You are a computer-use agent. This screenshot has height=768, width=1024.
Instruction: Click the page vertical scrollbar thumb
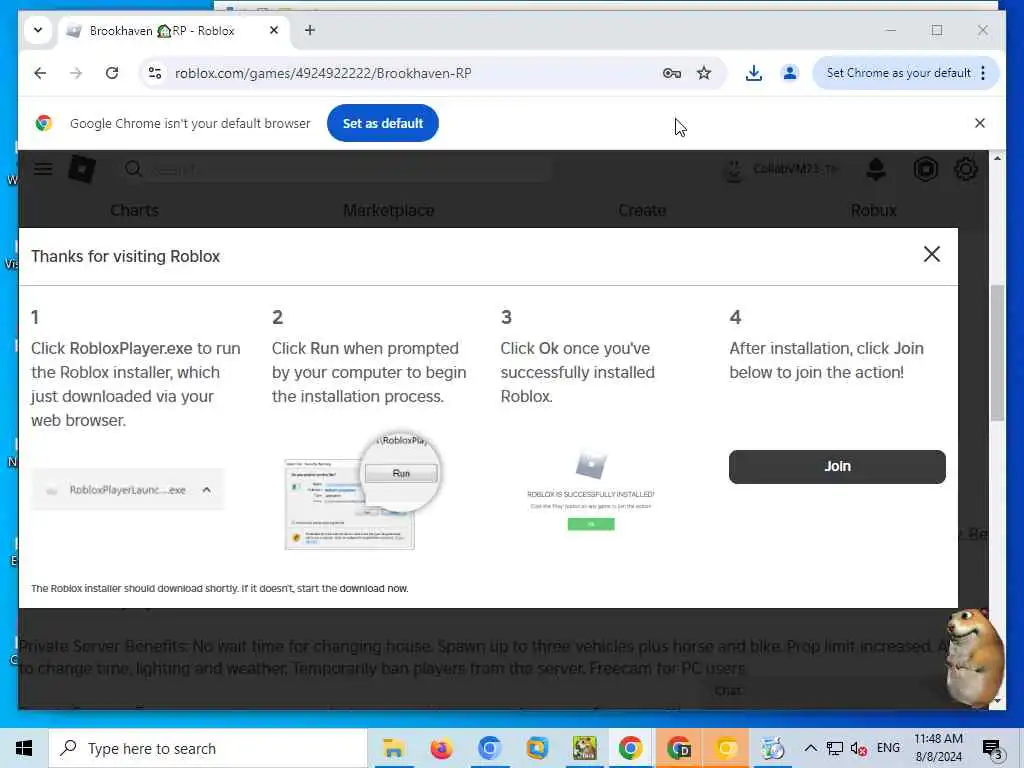[997, 353]
